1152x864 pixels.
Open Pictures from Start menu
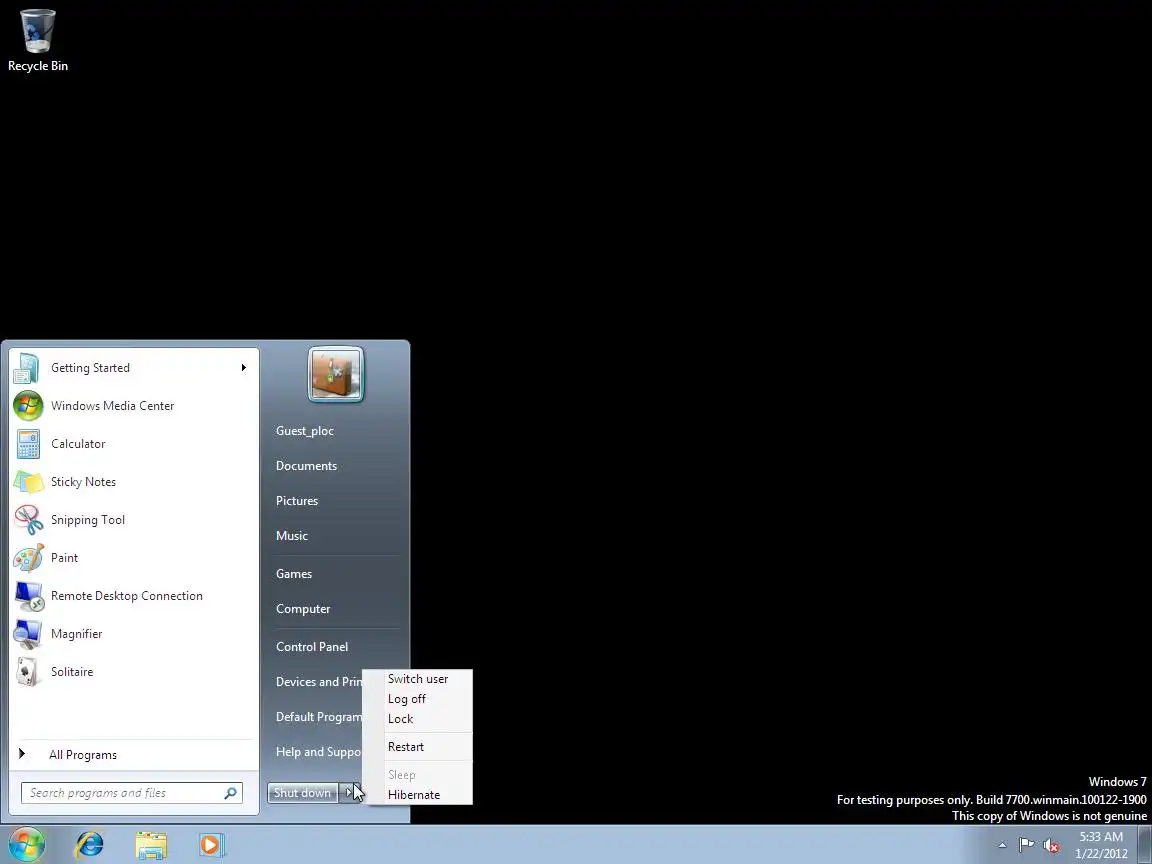tap(297, 501)
